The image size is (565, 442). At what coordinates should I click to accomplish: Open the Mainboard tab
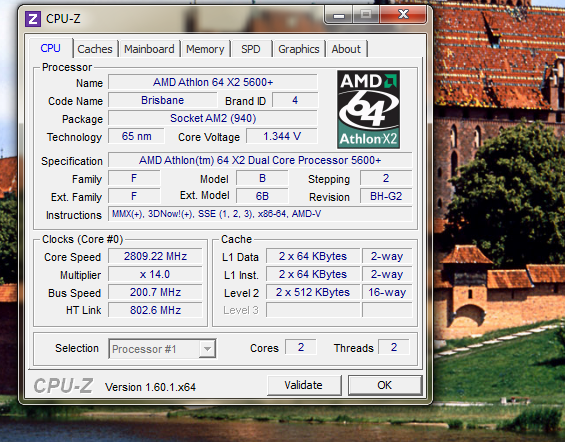(149, 49)
